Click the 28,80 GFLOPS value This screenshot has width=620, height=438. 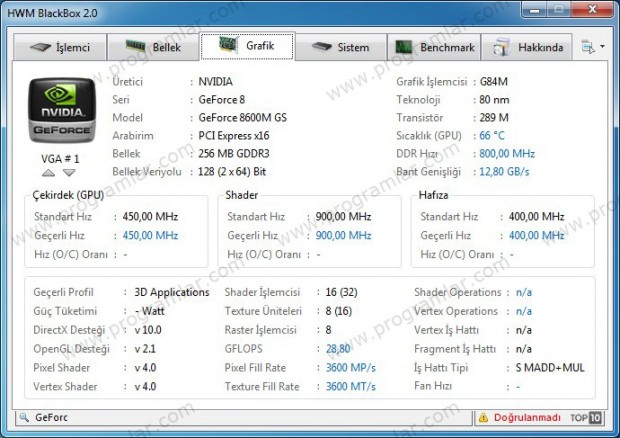point(338,349)
